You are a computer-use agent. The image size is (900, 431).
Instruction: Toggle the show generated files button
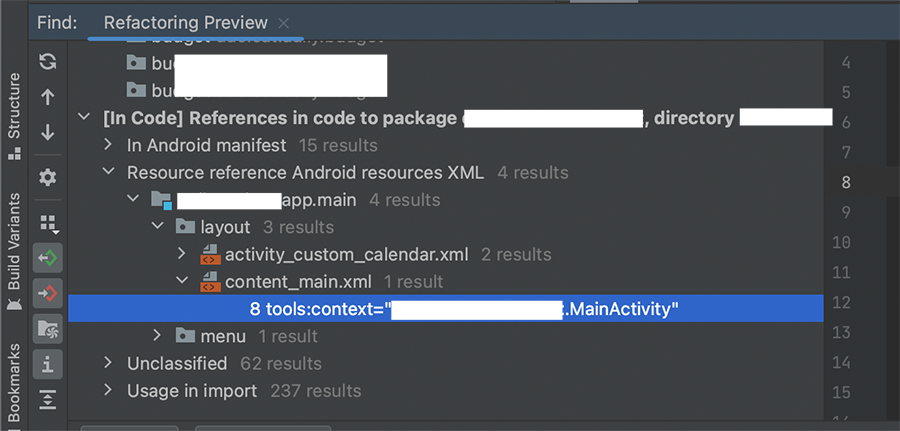pos(47,327)
